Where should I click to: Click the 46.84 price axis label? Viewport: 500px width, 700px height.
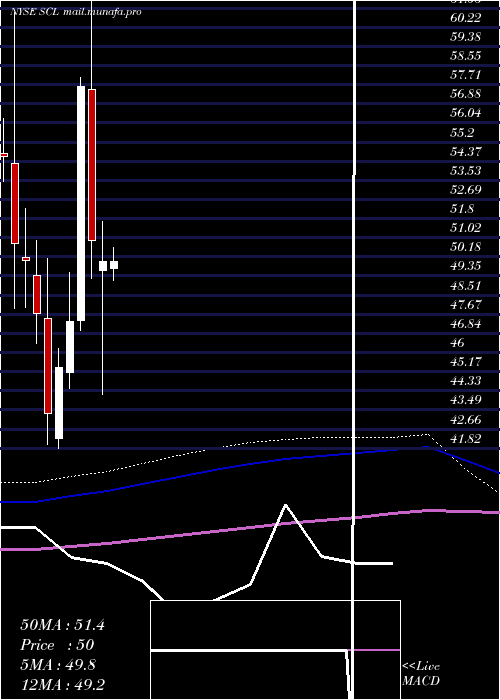[x=465, y=324]
